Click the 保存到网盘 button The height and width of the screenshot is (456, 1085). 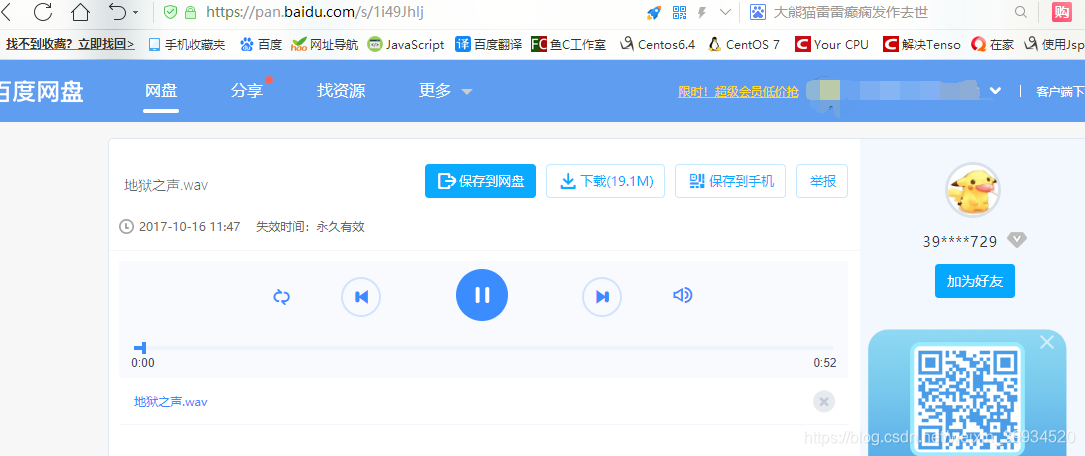pyautogui.click(x=480, y=181)
